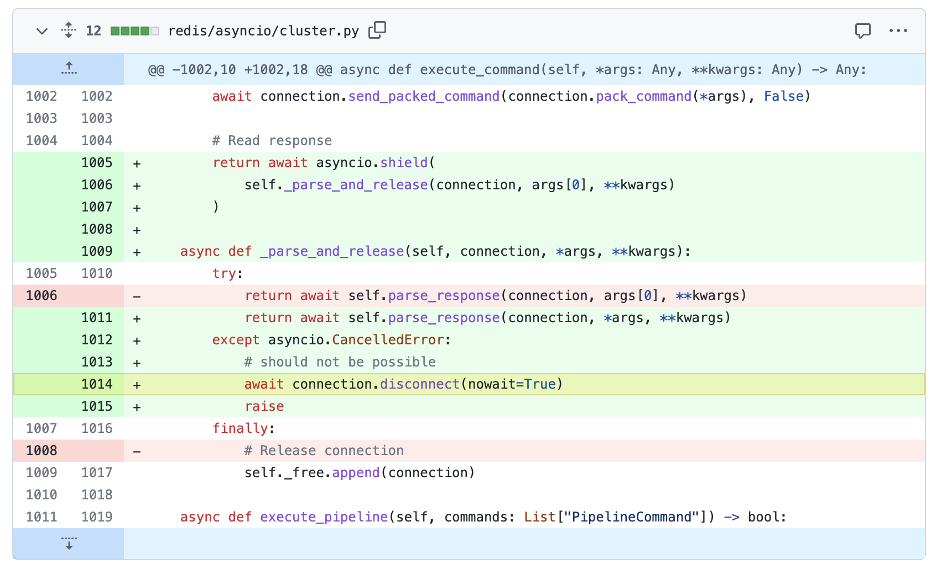Open the file comment icon

coord(863,31)
